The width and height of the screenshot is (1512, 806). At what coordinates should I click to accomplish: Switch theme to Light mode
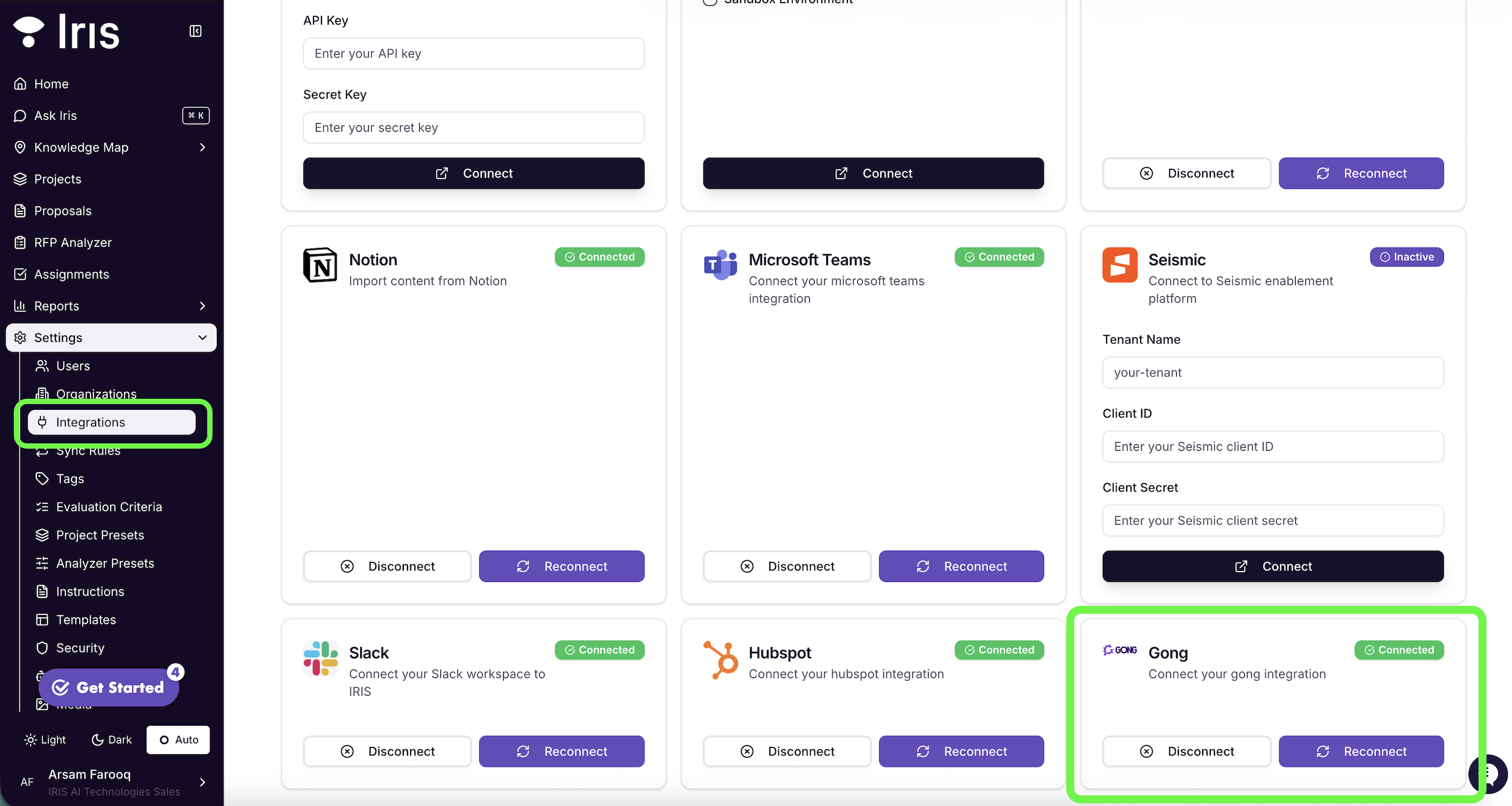(x=45, y=740)
